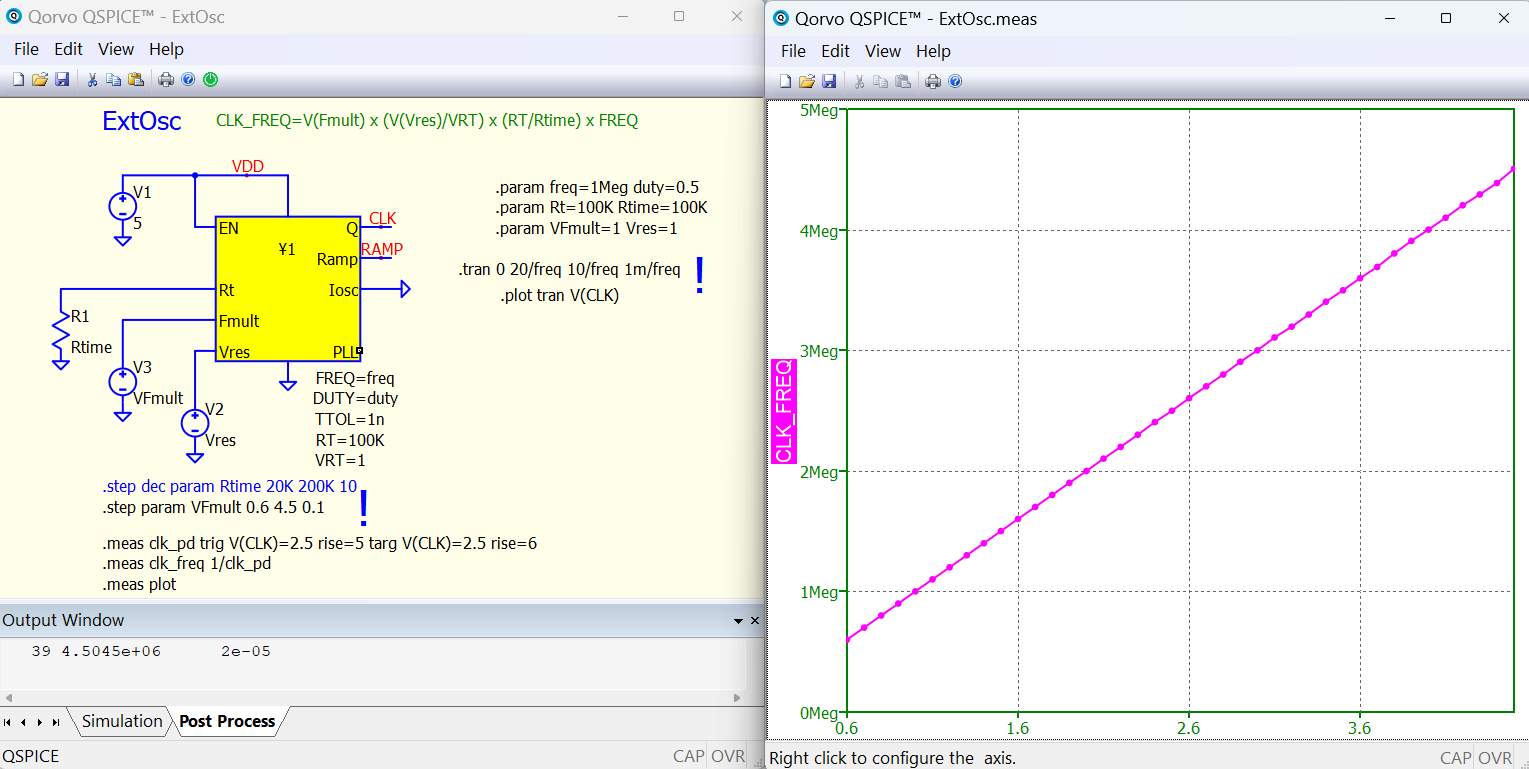Click Cut scissors icon in ExtOsc.meas toolbar
Screen dimensions: 1529x769
860,82
